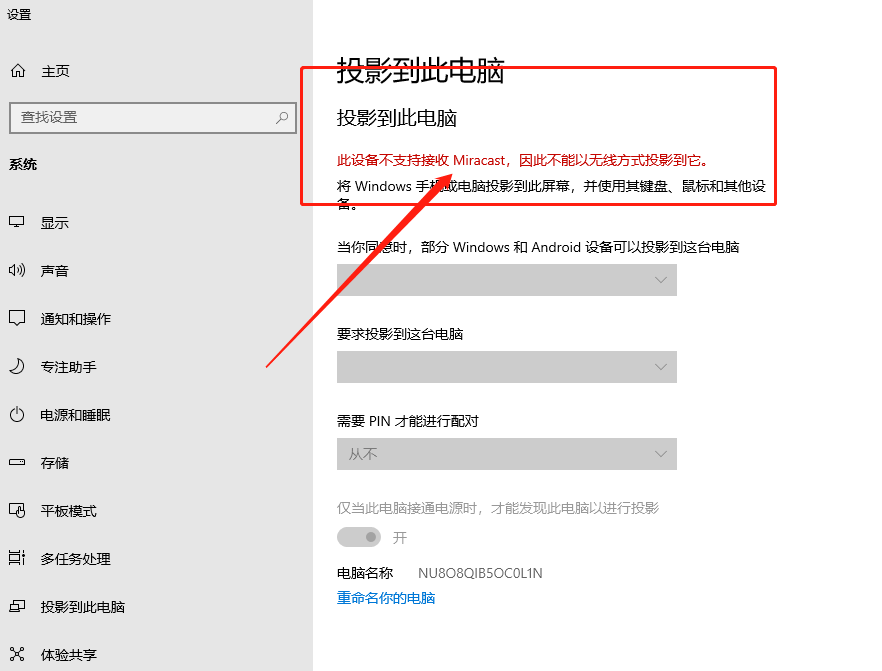This screenshot has width=882, height=671.
Task: Open the 显示 settings page
Action: [x=55, y=223]
